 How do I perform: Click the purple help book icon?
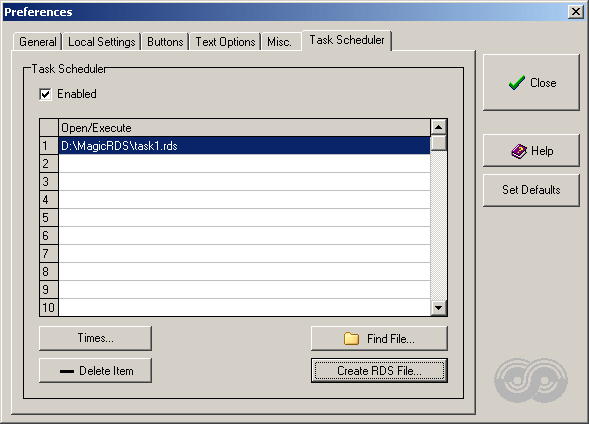(519, 151)
